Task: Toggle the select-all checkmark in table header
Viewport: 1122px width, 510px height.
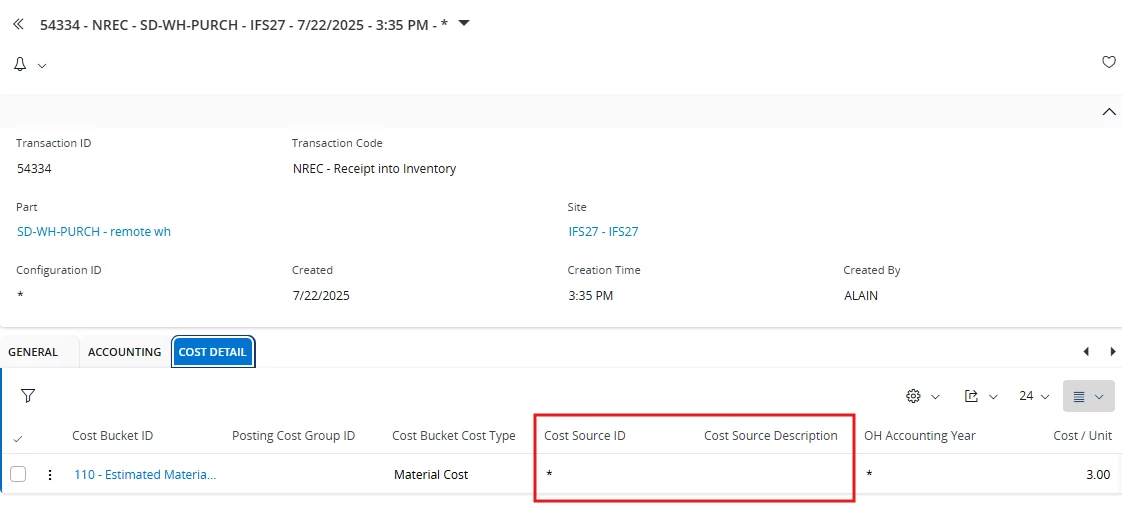Action: [x=18, y=438]
